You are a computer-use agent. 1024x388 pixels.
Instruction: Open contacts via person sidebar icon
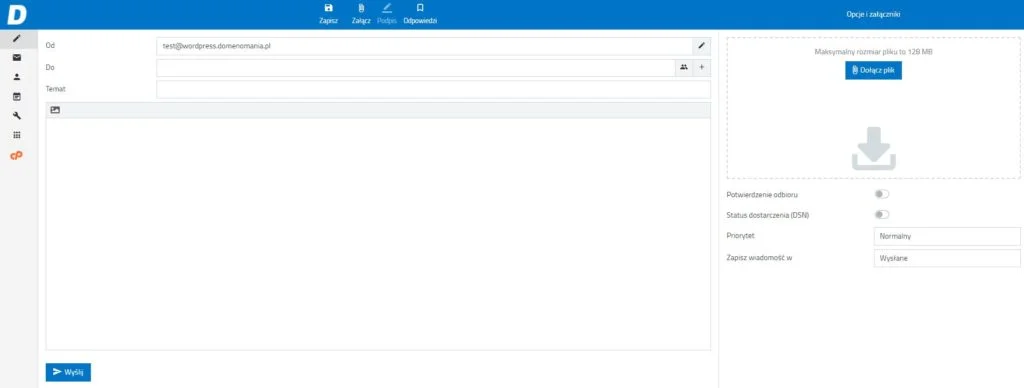pos(17,76)
